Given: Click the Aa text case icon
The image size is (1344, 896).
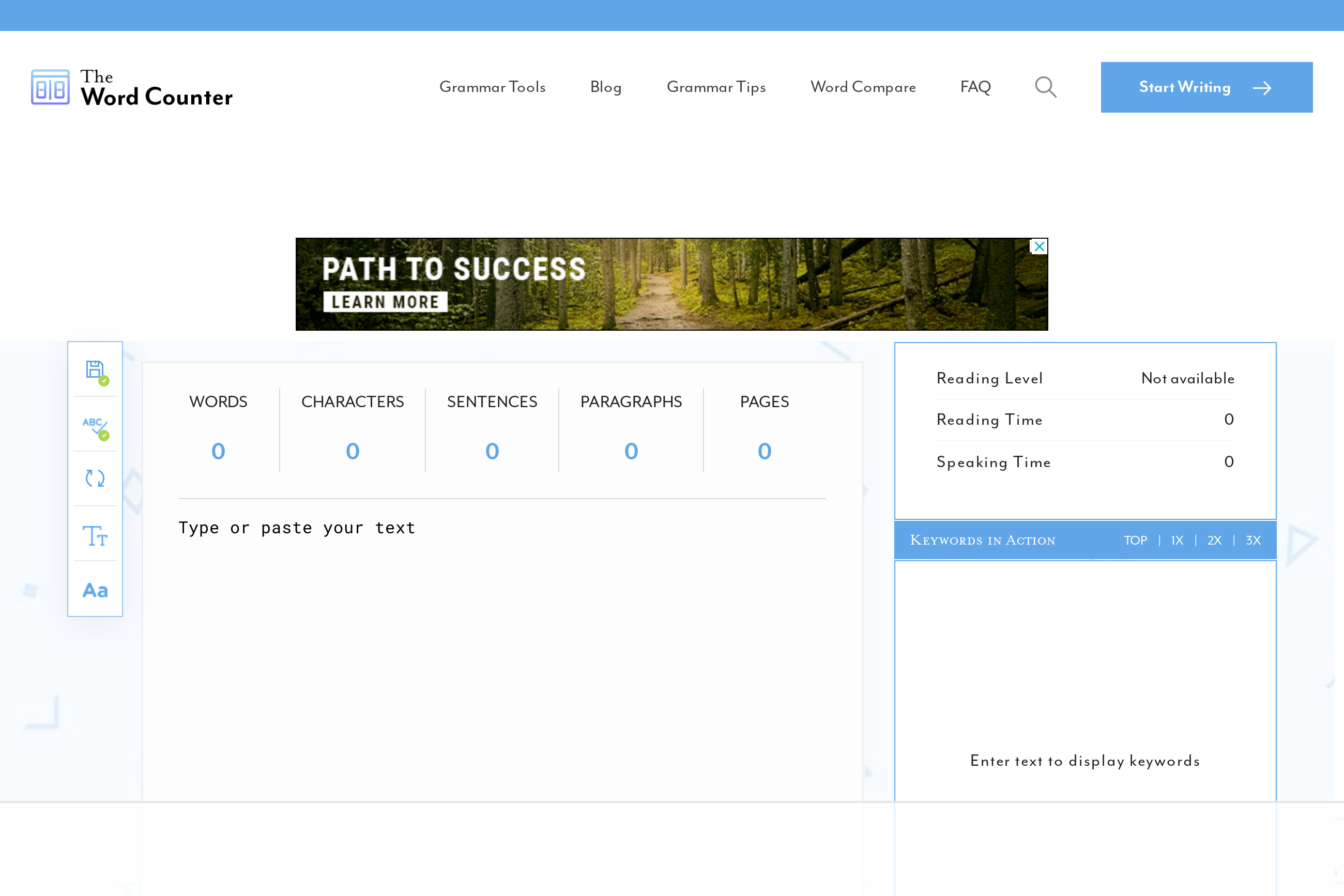Looking at the screenshot, I should pyautogui.click(x=95, y=590).
